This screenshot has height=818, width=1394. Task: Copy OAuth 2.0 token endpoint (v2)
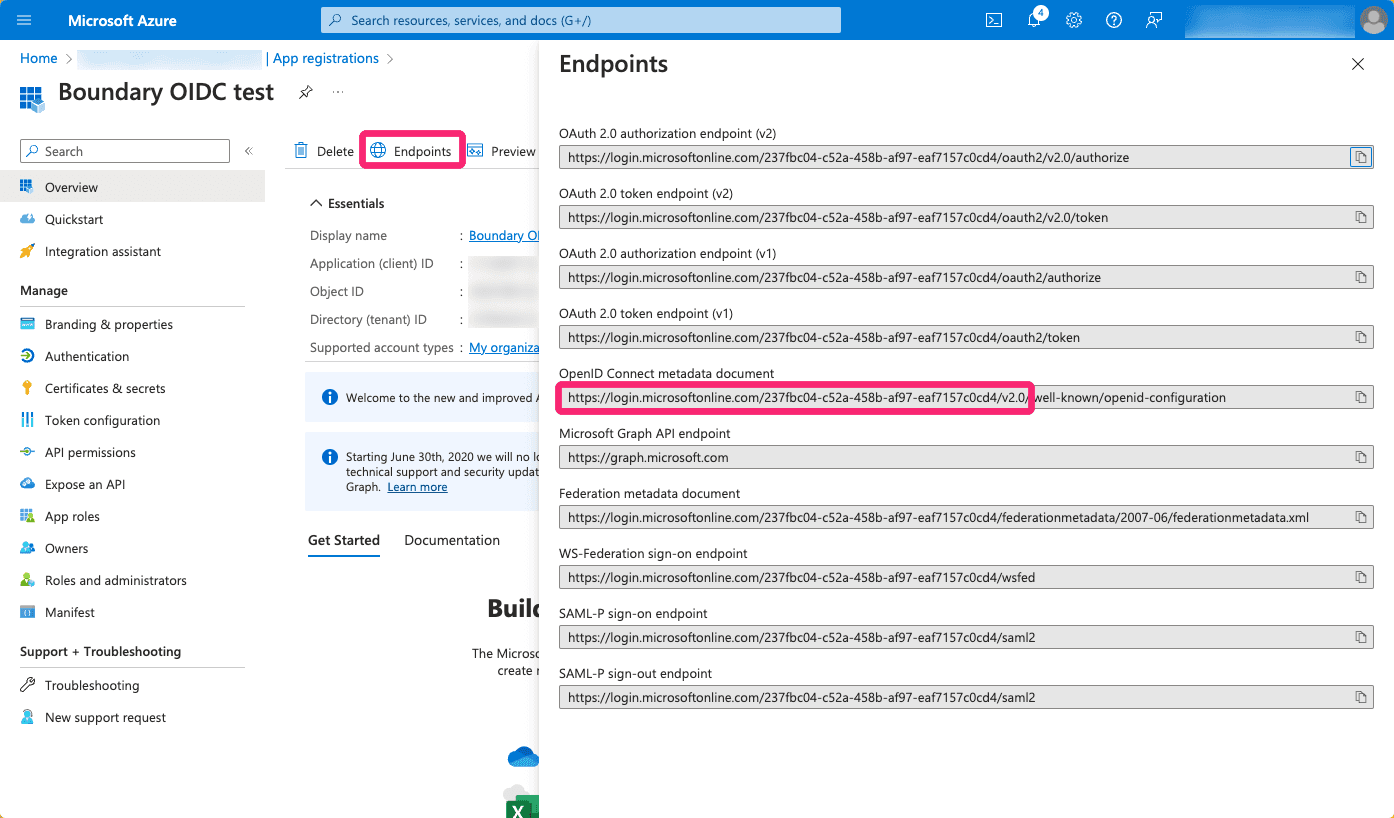point(1360,217)
